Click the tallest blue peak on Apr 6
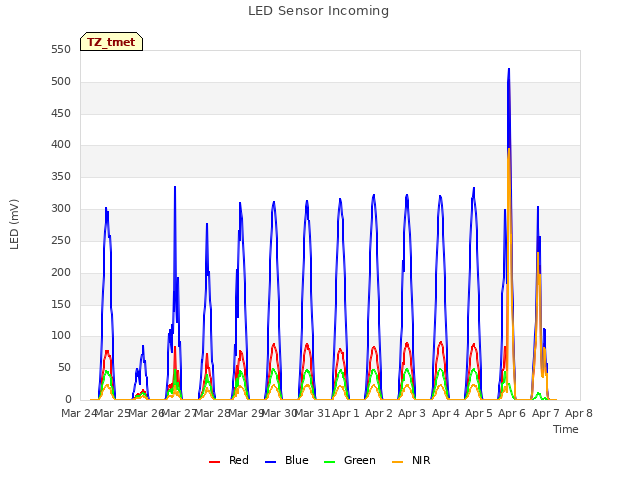Viewport: 640px width, 480px height. point(509,69)
